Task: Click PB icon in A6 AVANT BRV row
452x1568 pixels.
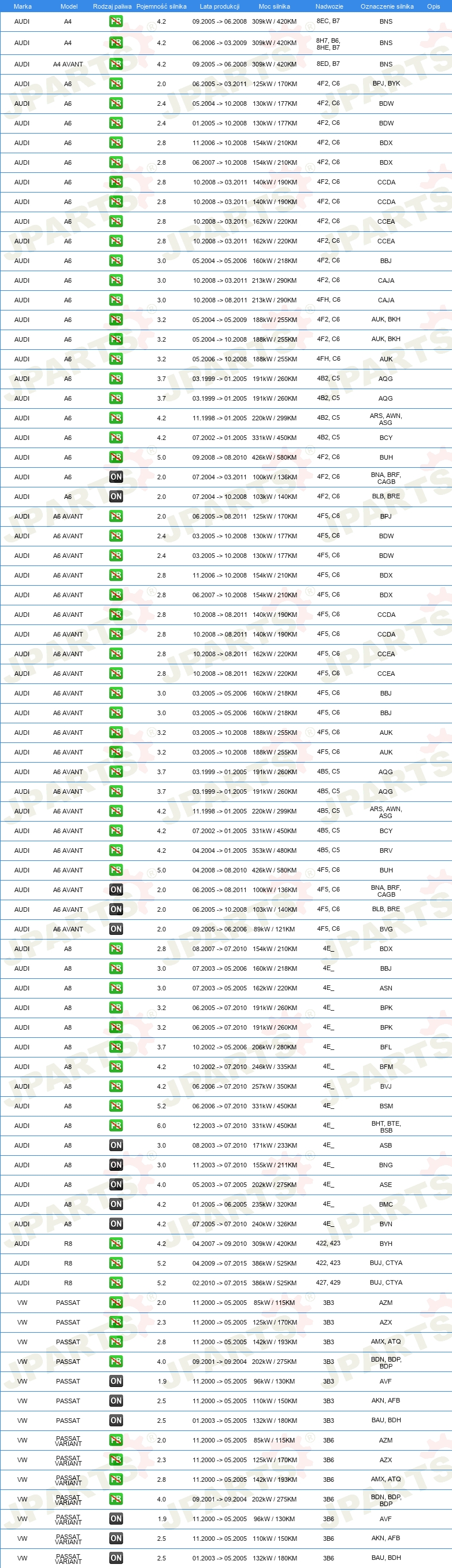Action: click(116, 850)
